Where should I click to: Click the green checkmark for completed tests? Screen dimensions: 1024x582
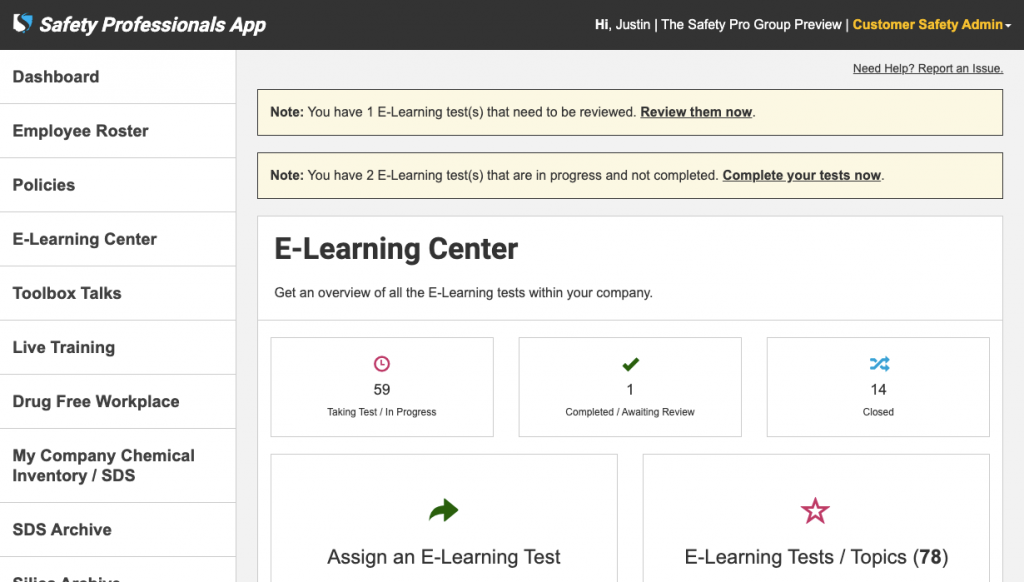[629, 363]
